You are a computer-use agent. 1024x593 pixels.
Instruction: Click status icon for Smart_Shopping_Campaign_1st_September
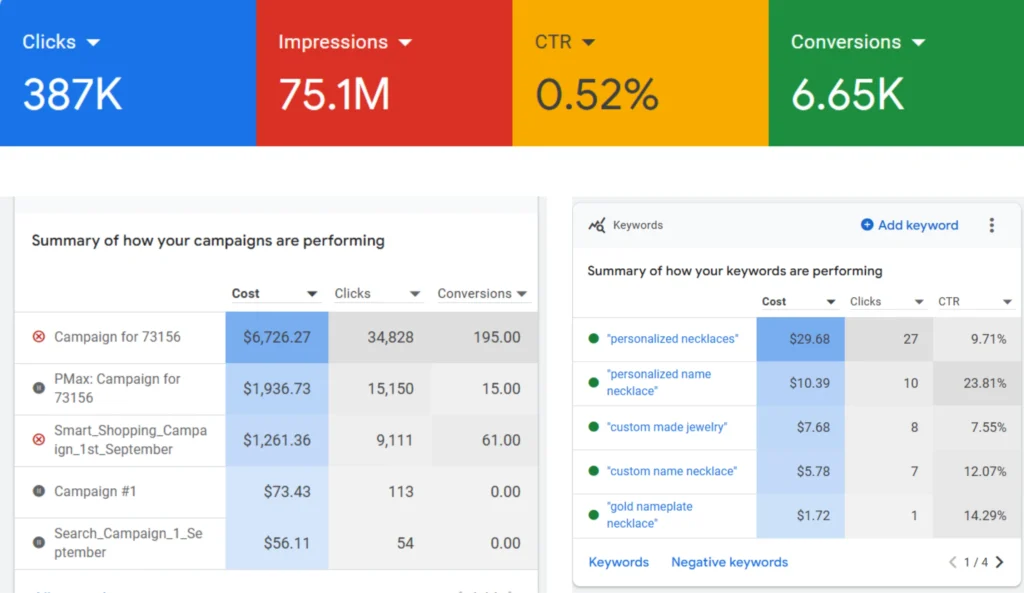(x=39, y=440)
